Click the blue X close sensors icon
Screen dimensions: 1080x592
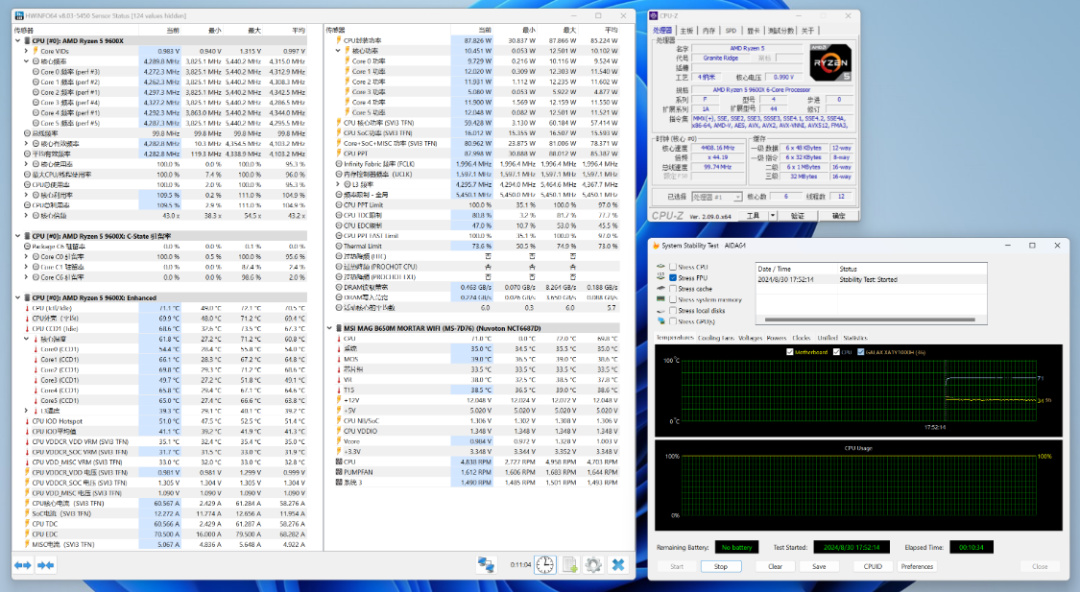click(618, 565)
